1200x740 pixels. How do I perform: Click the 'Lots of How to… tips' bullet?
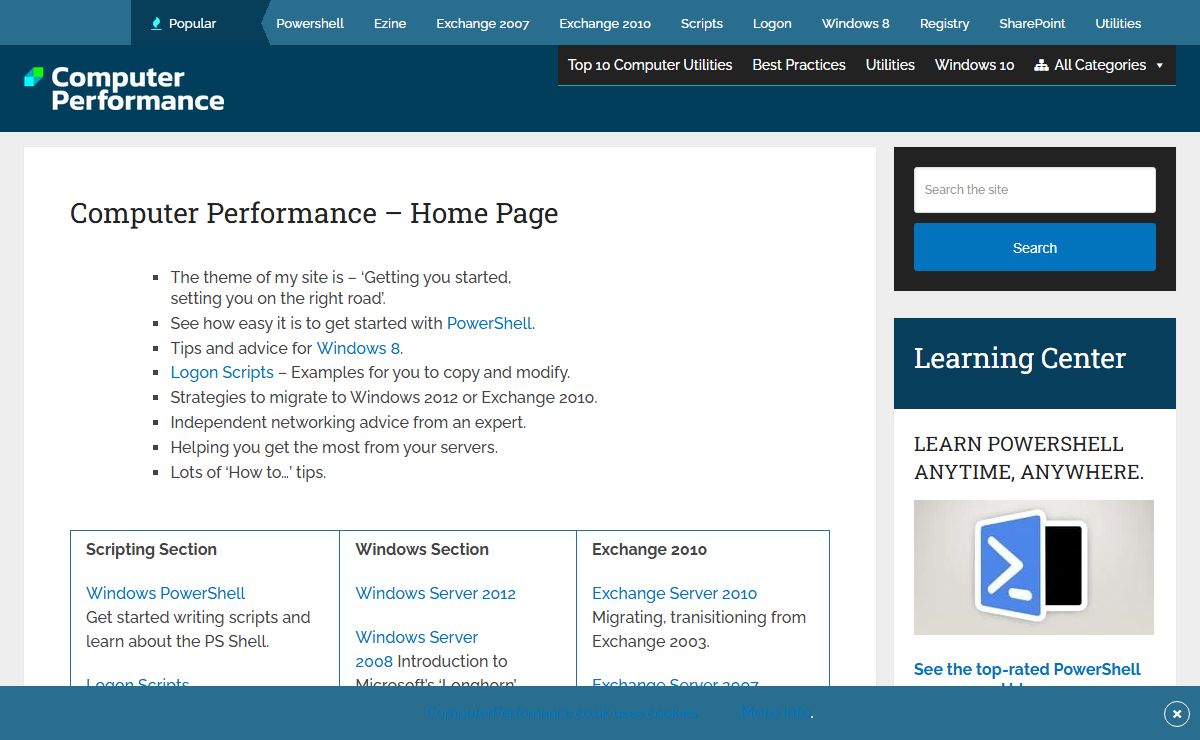tap(248, 472)
